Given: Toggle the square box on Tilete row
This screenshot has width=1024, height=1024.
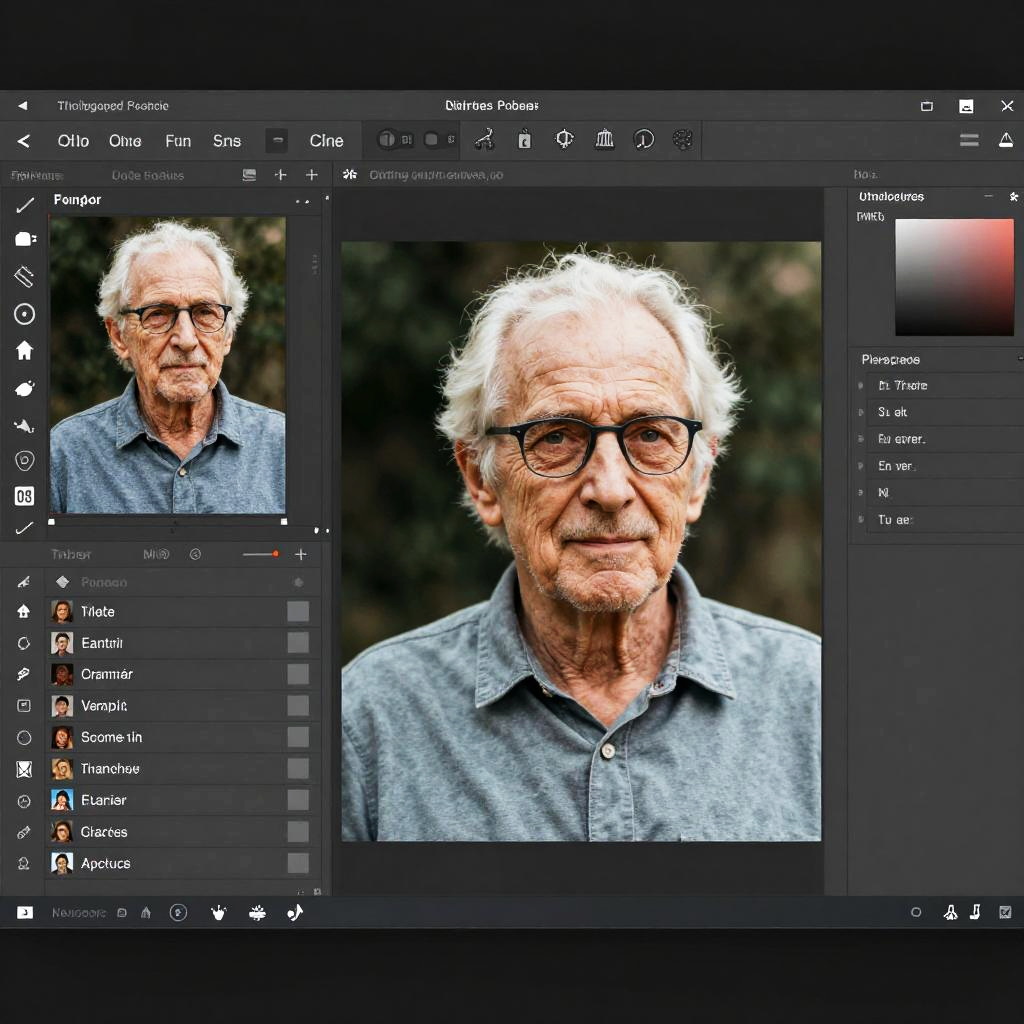Looking at the screenshot, I should pyautogui.click(x=298, y=611).
